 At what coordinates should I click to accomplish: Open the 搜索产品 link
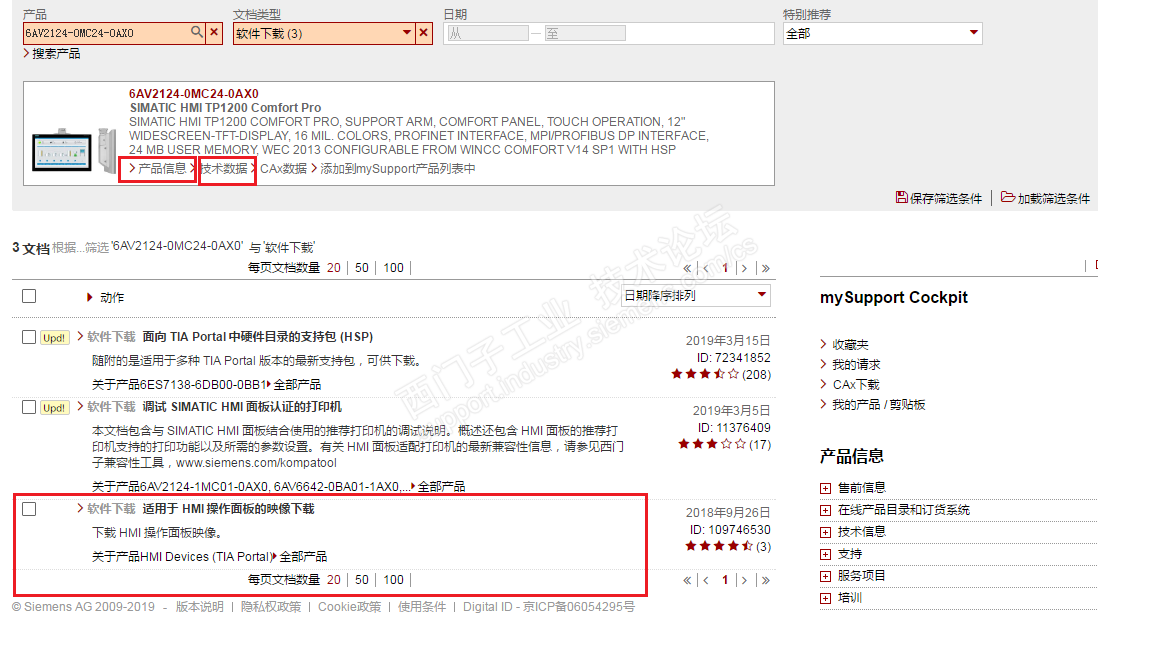point(56,54)
